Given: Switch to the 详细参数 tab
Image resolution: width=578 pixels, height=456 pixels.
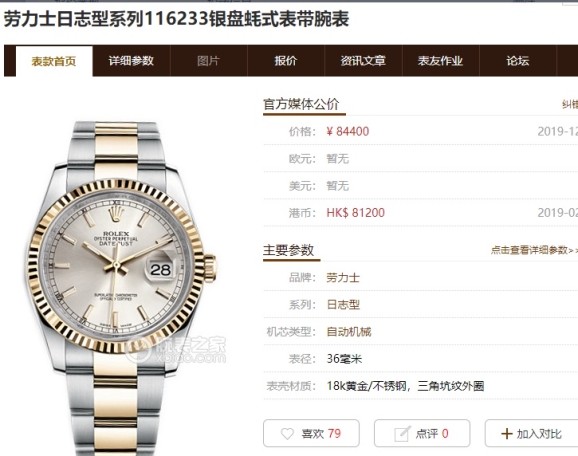Looking at the screenshot, I should tap(131, 61).
